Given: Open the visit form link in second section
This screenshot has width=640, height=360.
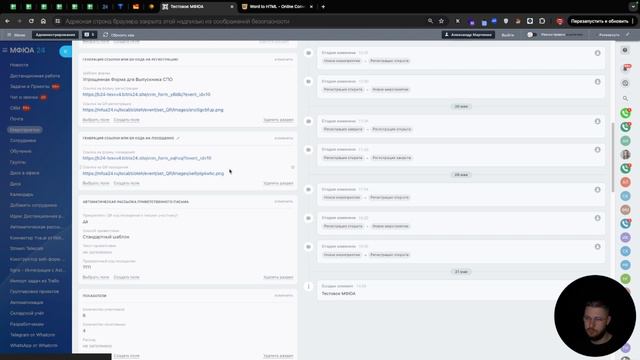Looking at the screenshot, I should pyautogui.click(x=147, y=158).
